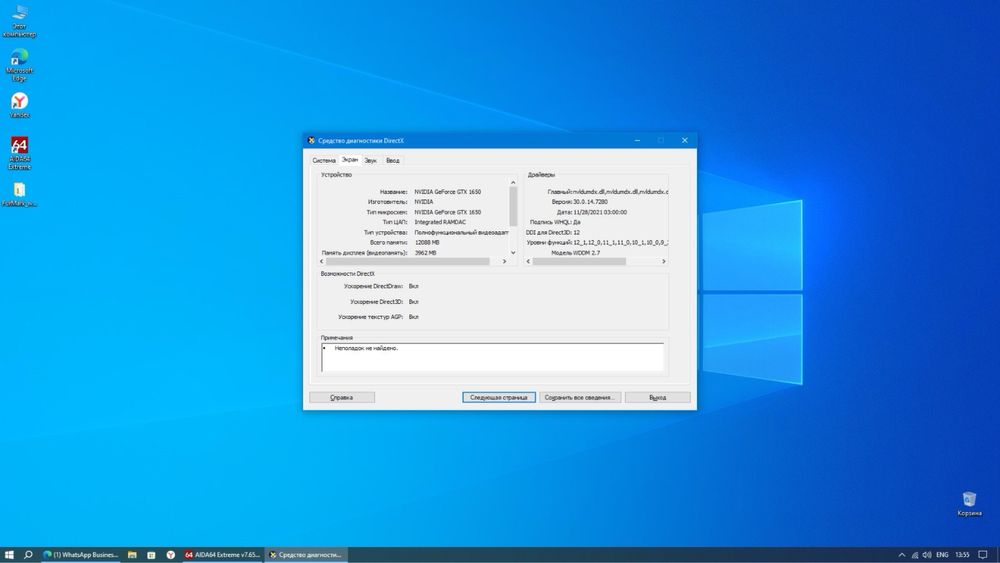The width and height of the screenshot is (1000, 563).
Task: Open the volume tray icon
Action: point(927,555)
